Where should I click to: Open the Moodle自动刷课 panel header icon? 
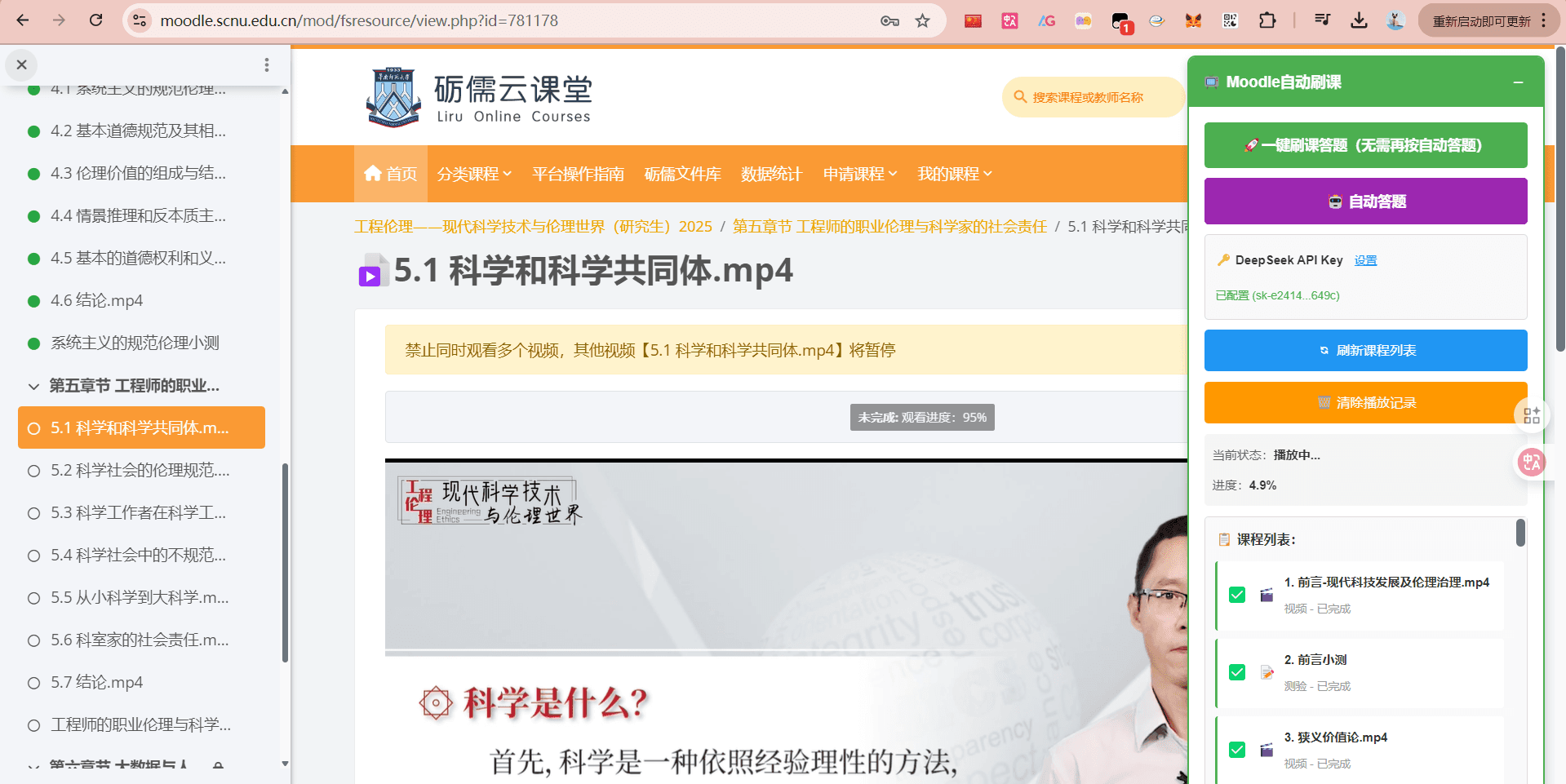pos(1211,82)
